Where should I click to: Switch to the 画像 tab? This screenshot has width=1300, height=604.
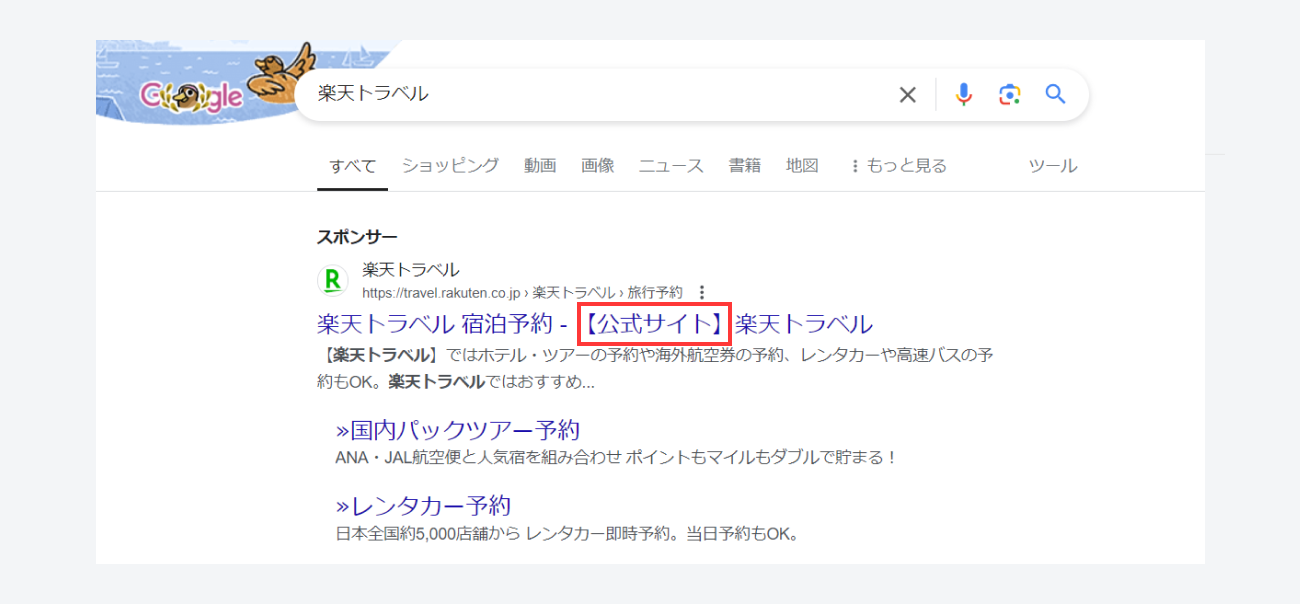598,166
